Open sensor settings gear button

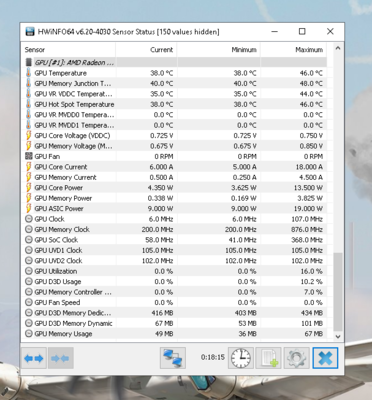(297, 358)
